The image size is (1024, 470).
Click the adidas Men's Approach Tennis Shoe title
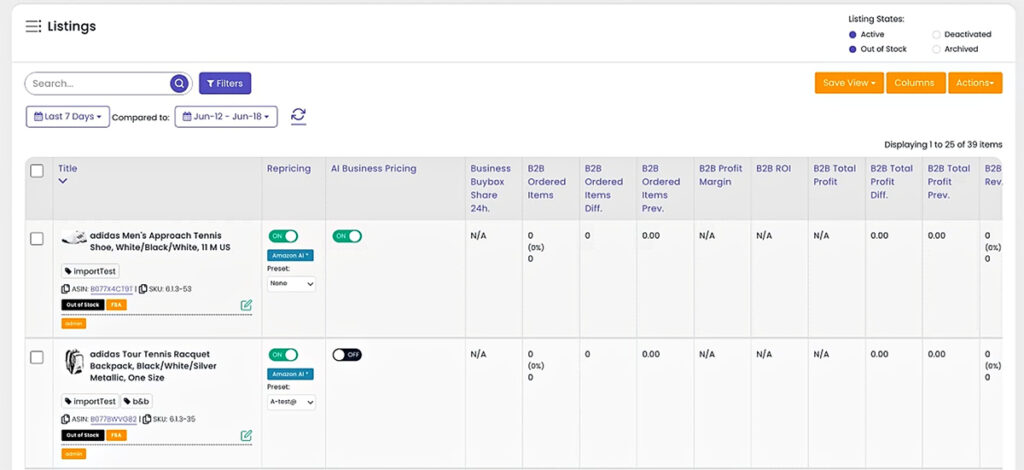[160, 242]
